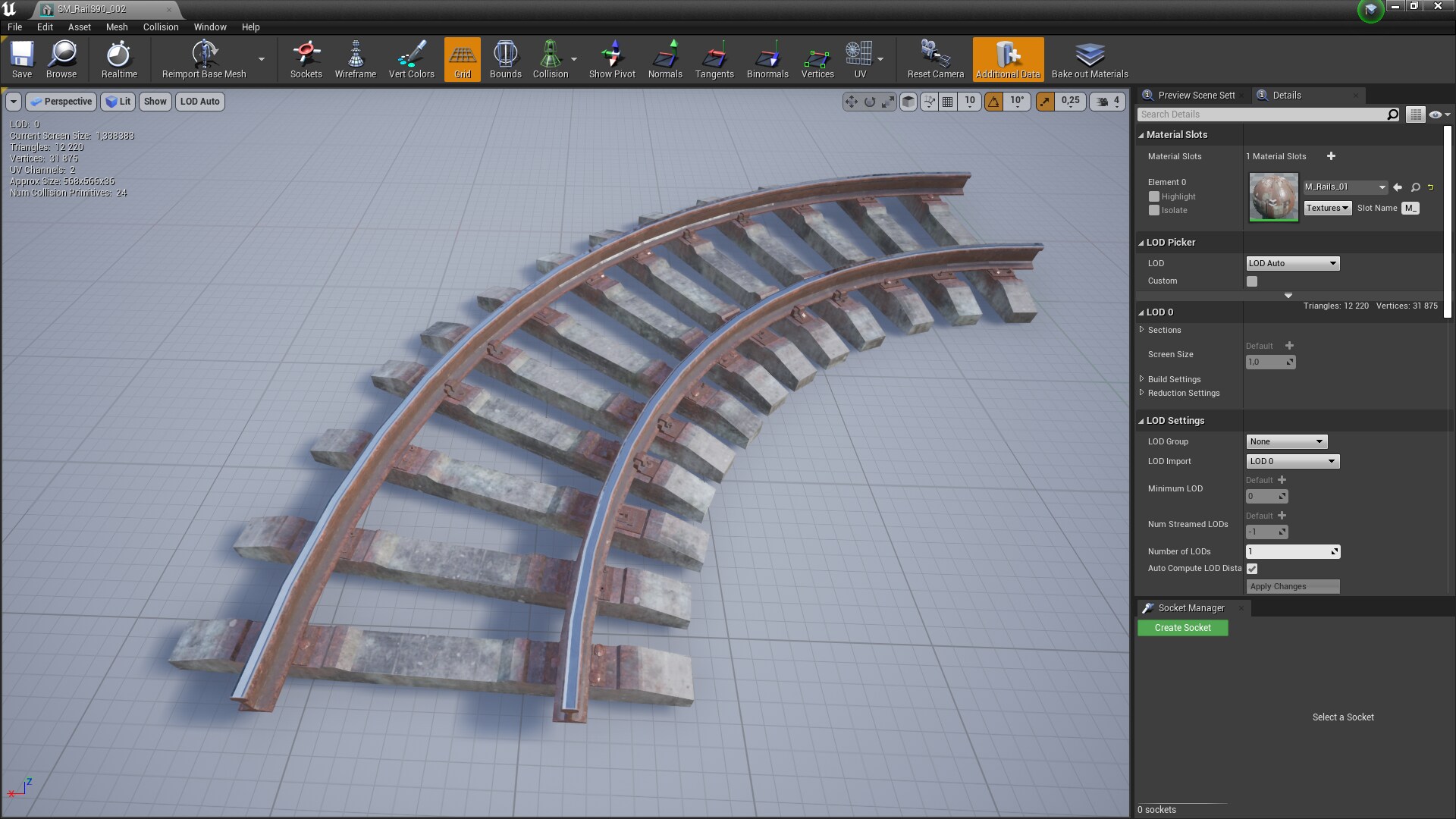Viewport: 1456px width, 819px height.
Task: Click the M_Rails_01 material thumbnail
Action: click(1273, 197)
